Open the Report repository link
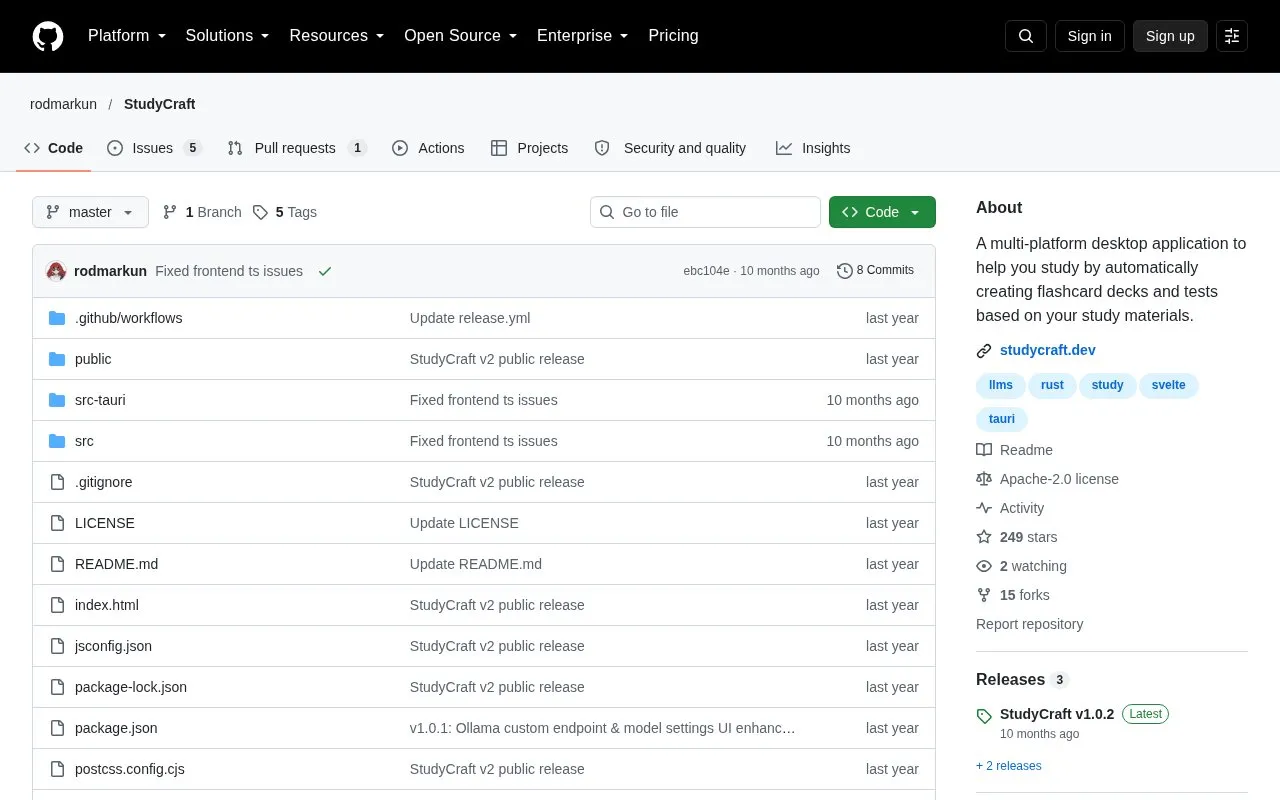The width and height of the screenshot is (1280, 800). point(1030,624)
